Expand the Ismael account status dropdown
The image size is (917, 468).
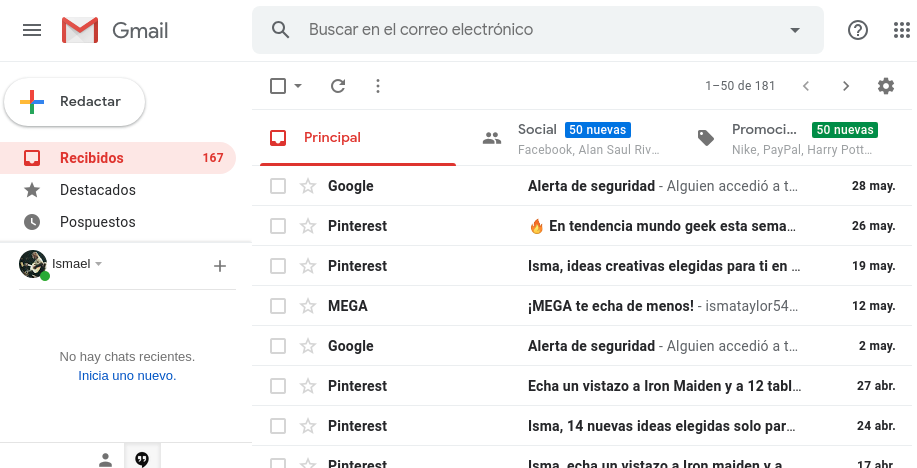point(99,264)
